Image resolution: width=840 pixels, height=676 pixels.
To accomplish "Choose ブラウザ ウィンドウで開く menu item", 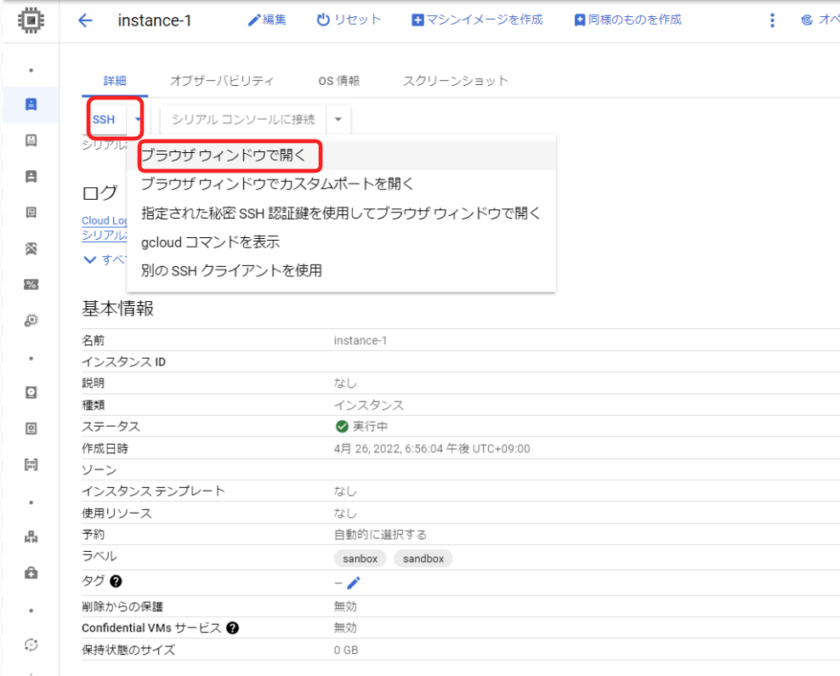I will [341, 155].
